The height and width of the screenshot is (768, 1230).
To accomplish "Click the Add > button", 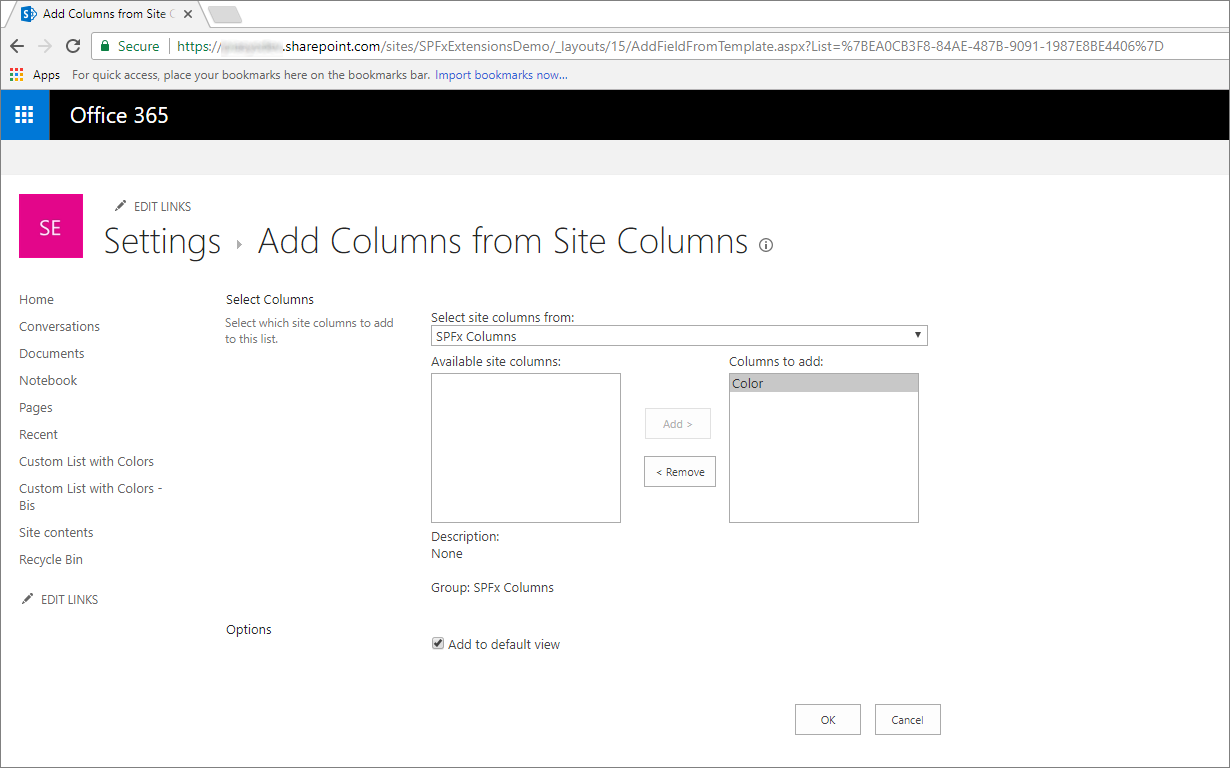I will pyautogui.click(x=677, y=424).
